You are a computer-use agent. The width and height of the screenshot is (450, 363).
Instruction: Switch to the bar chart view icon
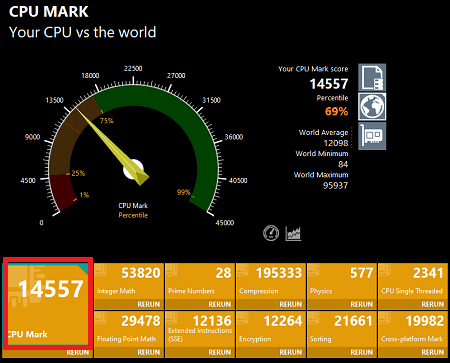pos(293,233)
